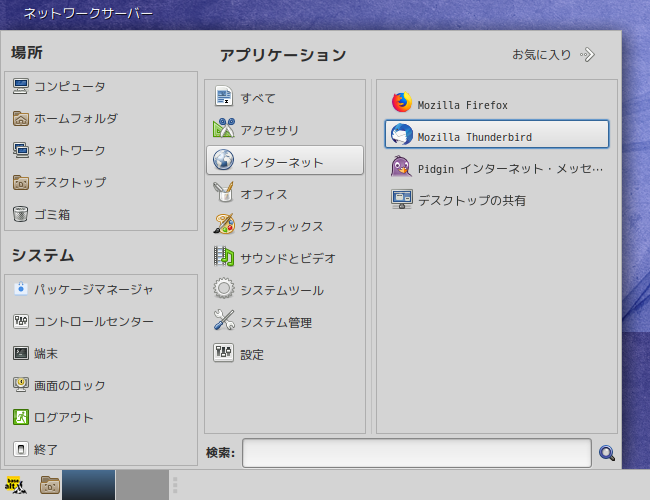The image size is (650, 500).
Task: Open デスクトップの共有 desktop sharing icon
Action: 402,199
